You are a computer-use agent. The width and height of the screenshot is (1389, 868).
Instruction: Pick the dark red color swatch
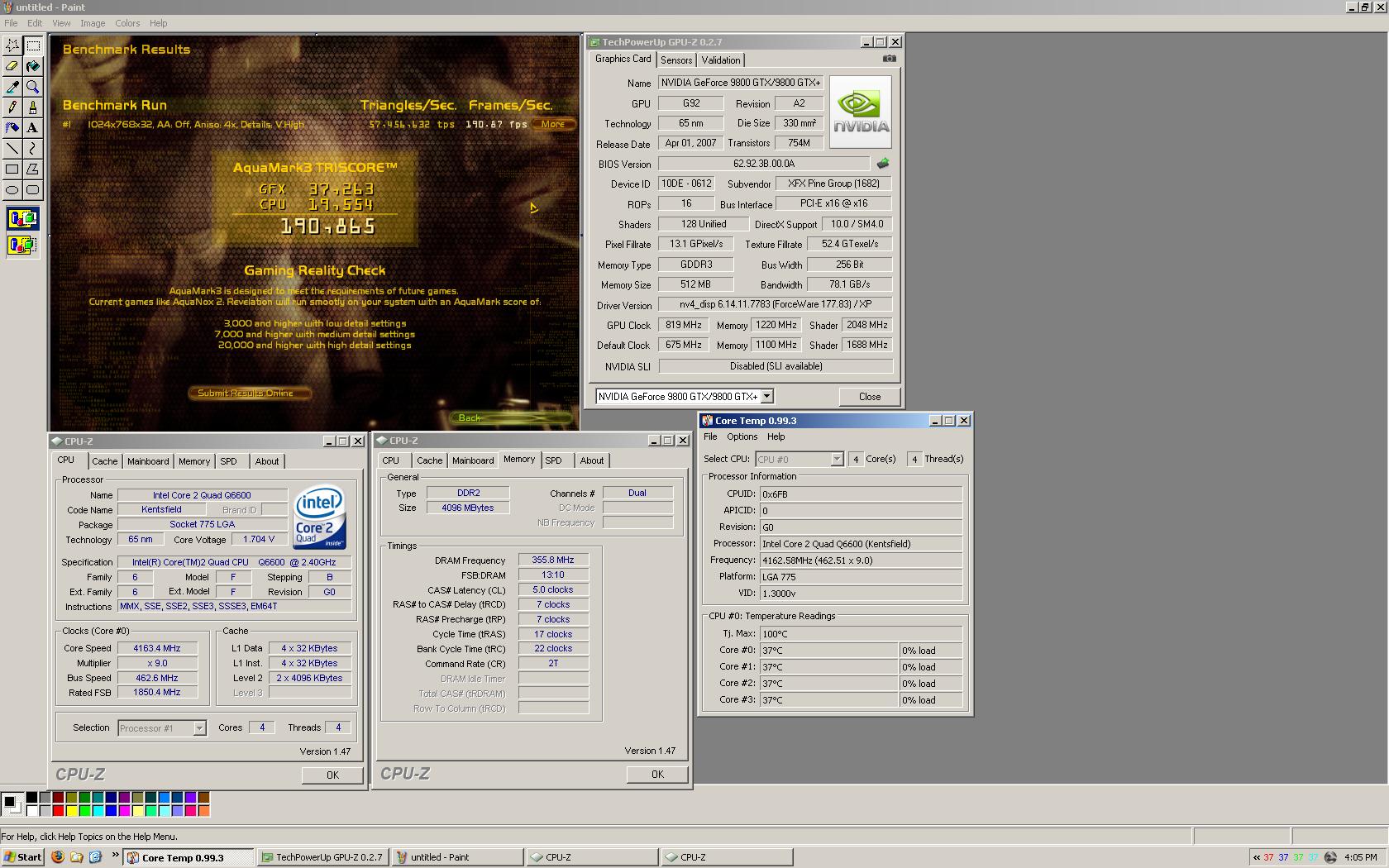pos(58,798)
